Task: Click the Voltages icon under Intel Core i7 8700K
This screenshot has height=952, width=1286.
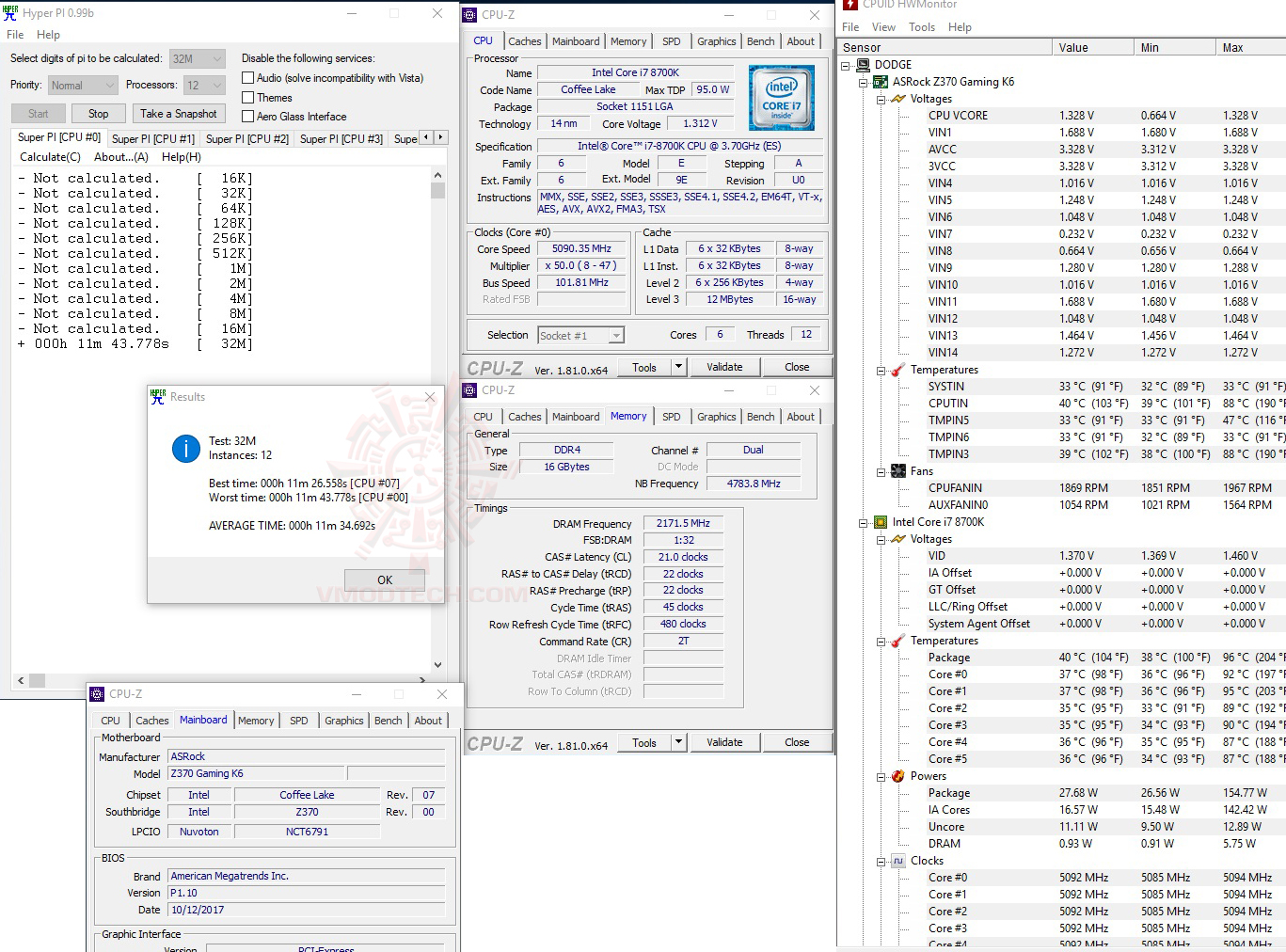Action: coord(897,539)
